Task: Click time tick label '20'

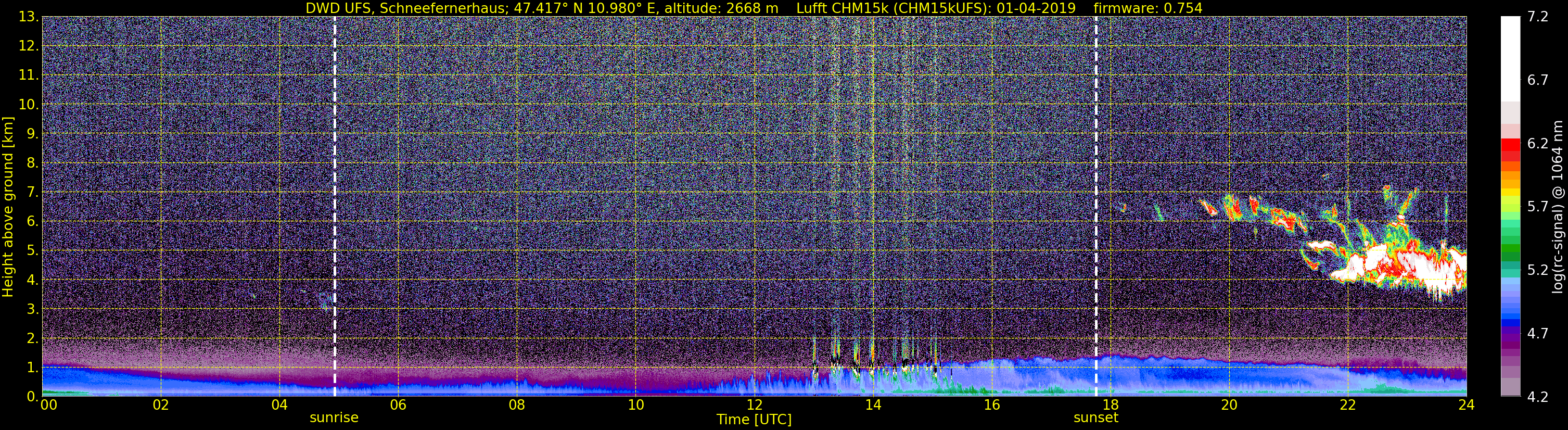Action: click(1229, 405)
